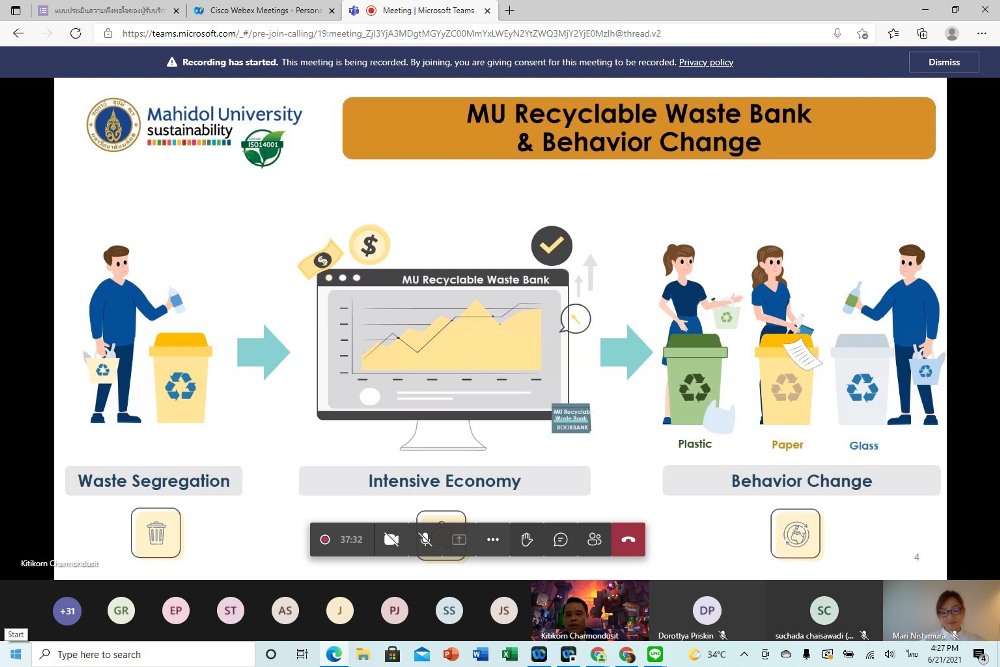
Task: Refresh the Teams meeting page
Action: (x=75, y=33)
